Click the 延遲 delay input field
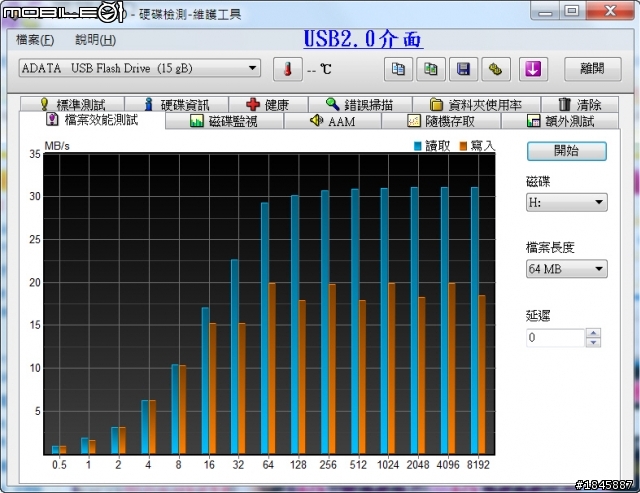The width and height of the screenshot is (640, 493). 556,338
